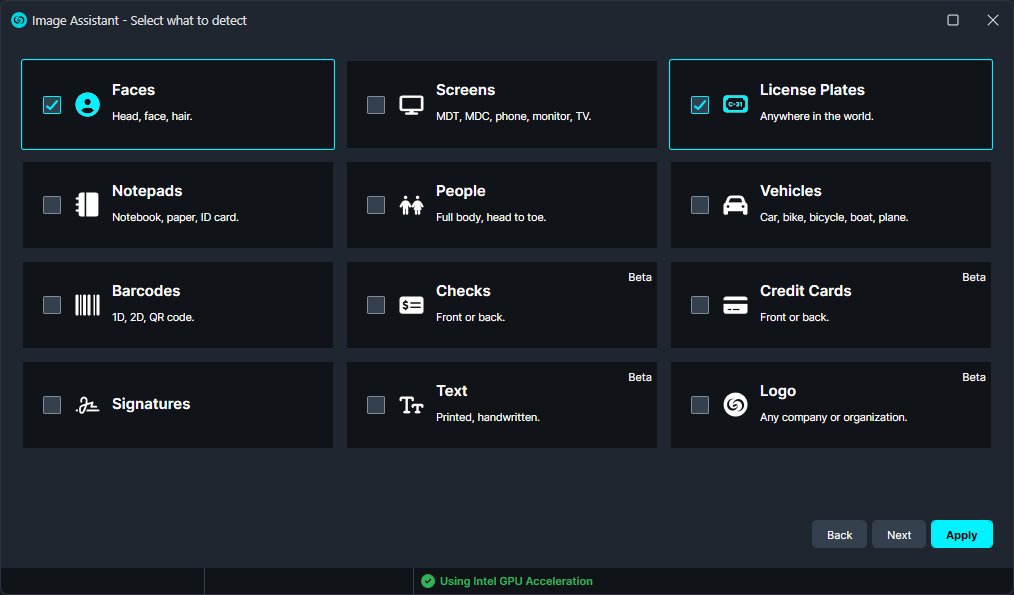The image size is (1014, 595).
Task: Disable the License Plates checkbox
Action: pos(700,105)
